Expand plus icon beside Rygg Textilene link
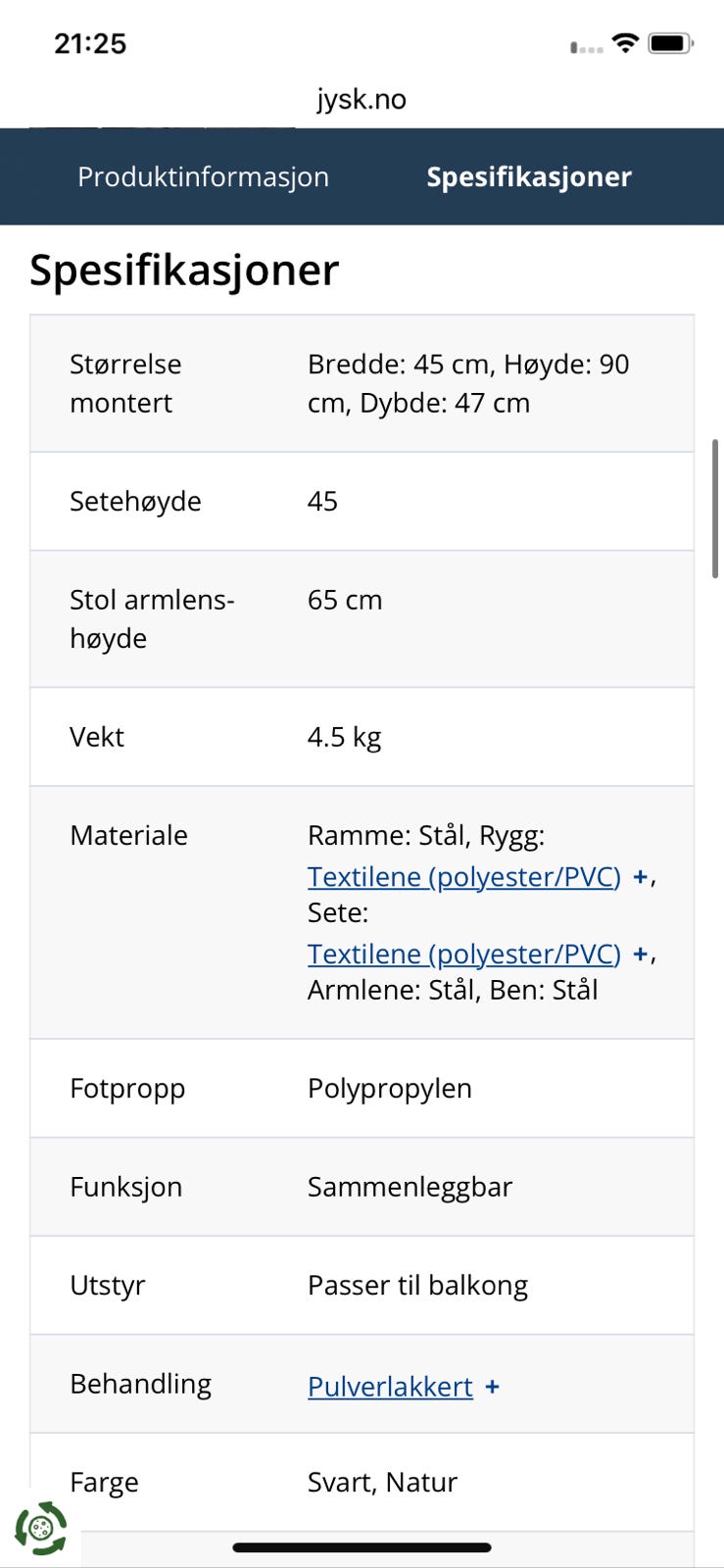The width and height of the screenshot is (724, 1568). coord(640,877)
